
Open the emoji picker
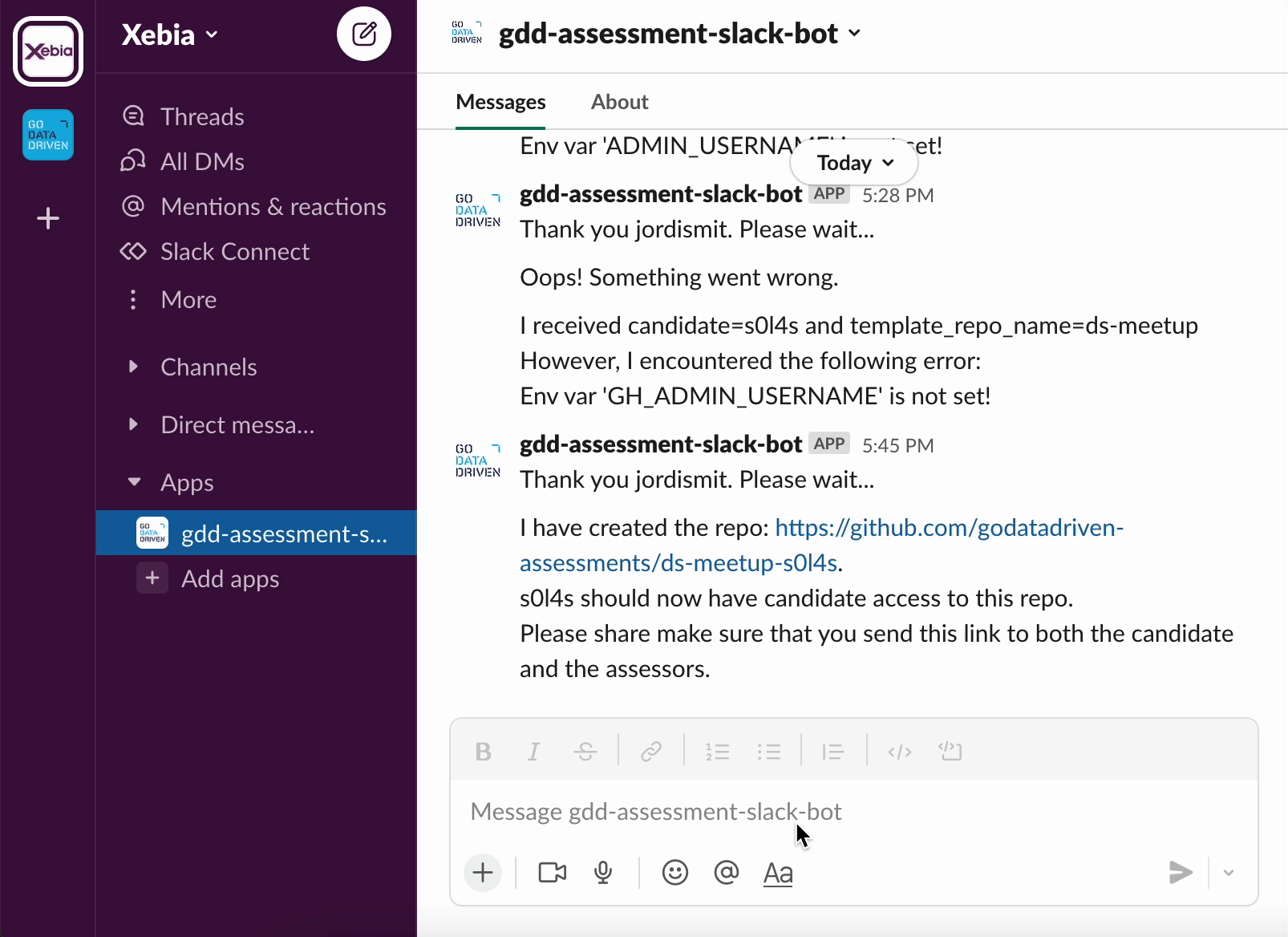point(675,872)
